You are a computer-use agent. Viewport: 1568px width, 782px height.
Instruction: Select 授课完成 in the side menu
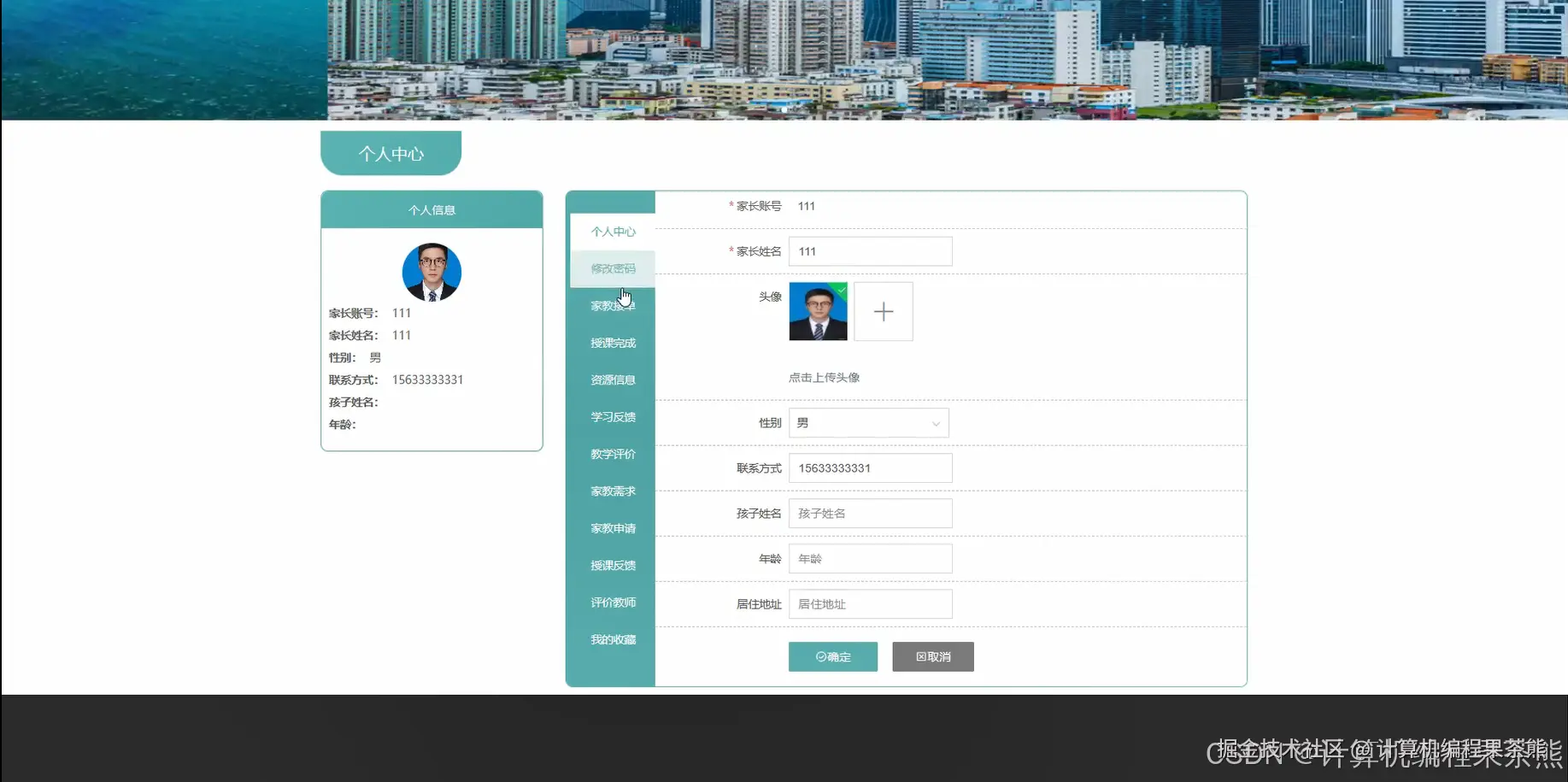[x=613, y=343]
